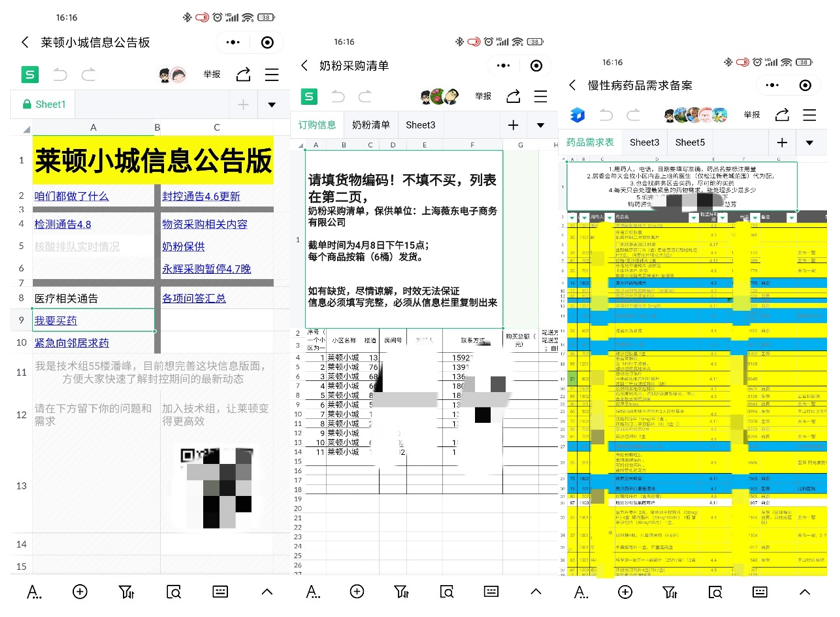
Task: Switch to Sheet3 tab in 慢性病药品需求备案
Action: [644, 142]
